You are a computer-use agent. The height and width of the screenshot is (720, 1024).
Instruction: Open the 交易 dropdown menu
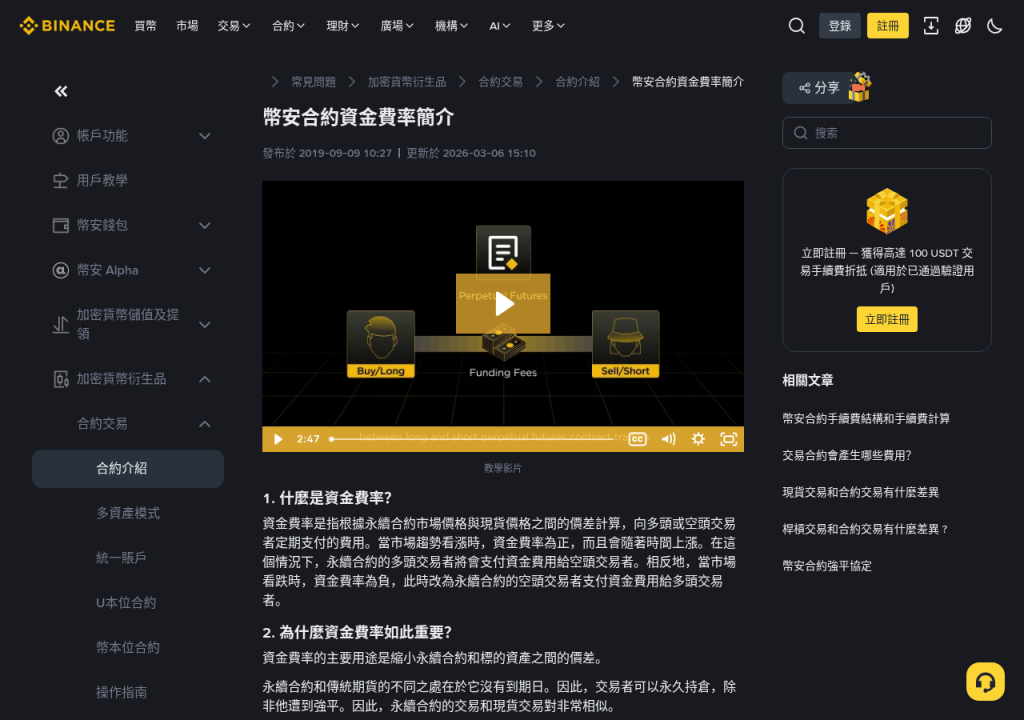[234, 25]
